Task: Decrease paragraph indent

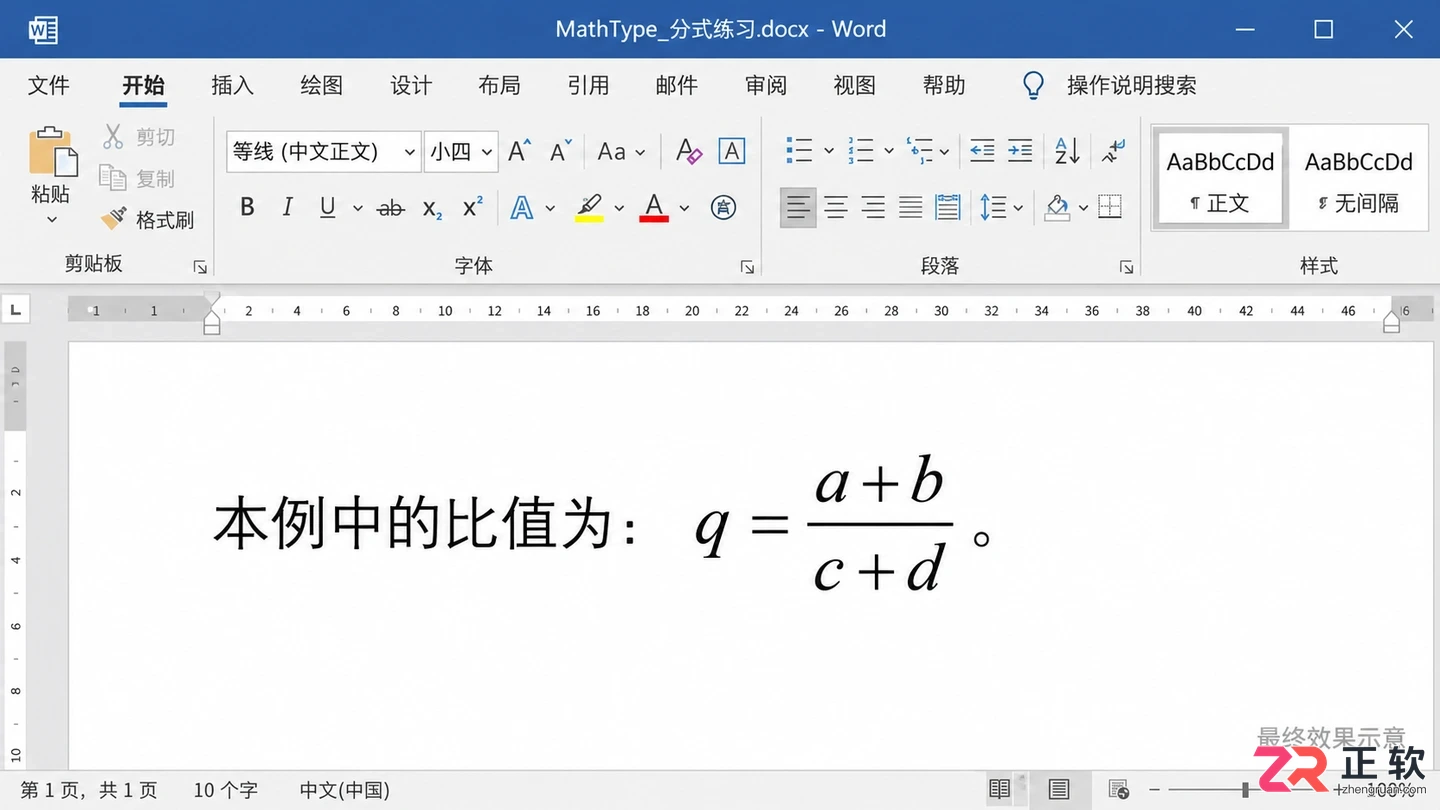Action: (982, 151)
